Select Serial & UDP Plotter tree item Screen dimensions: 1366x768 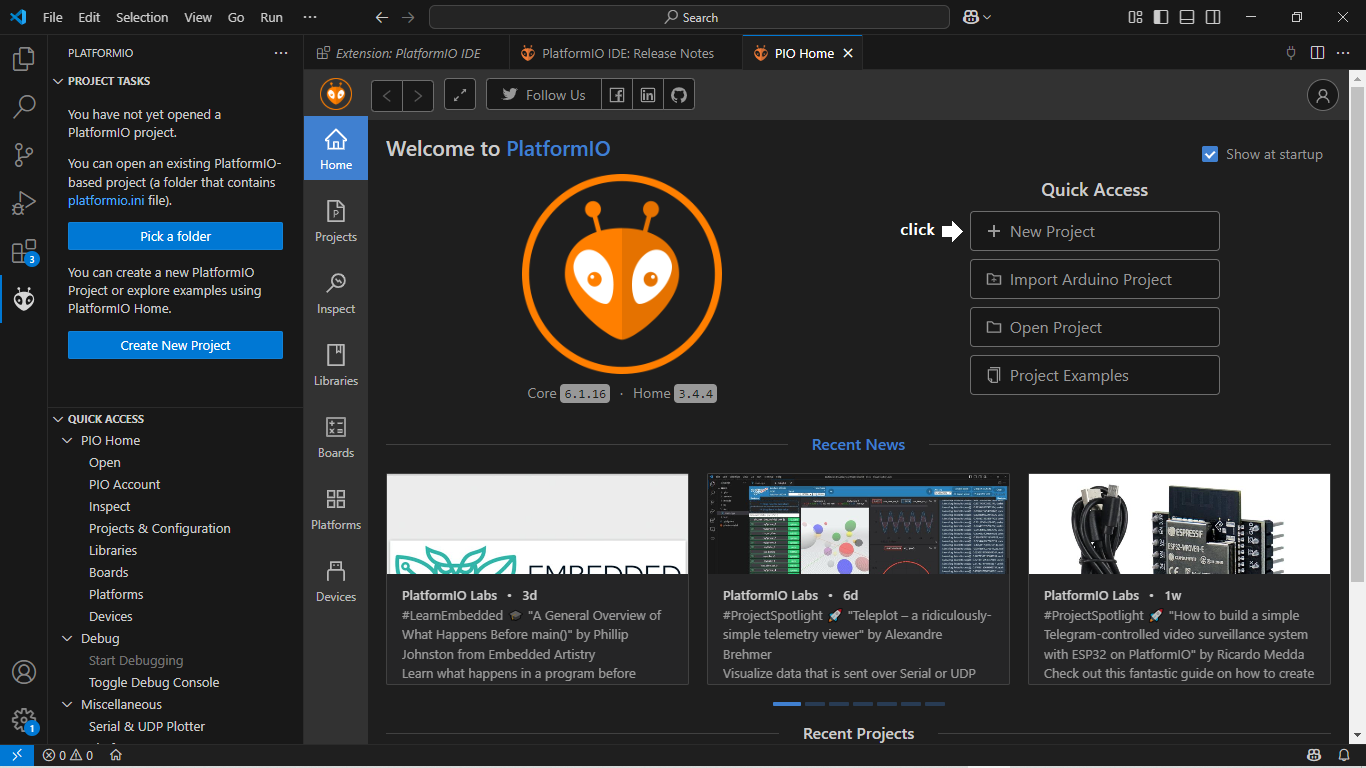point(147,727)
